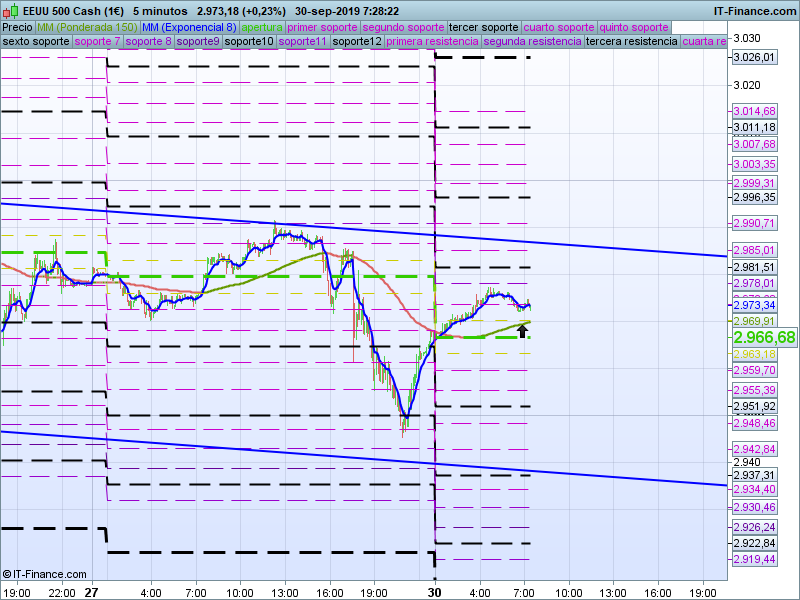
Task: Click the apertura legend label
Action: click(x=262, y=27)
